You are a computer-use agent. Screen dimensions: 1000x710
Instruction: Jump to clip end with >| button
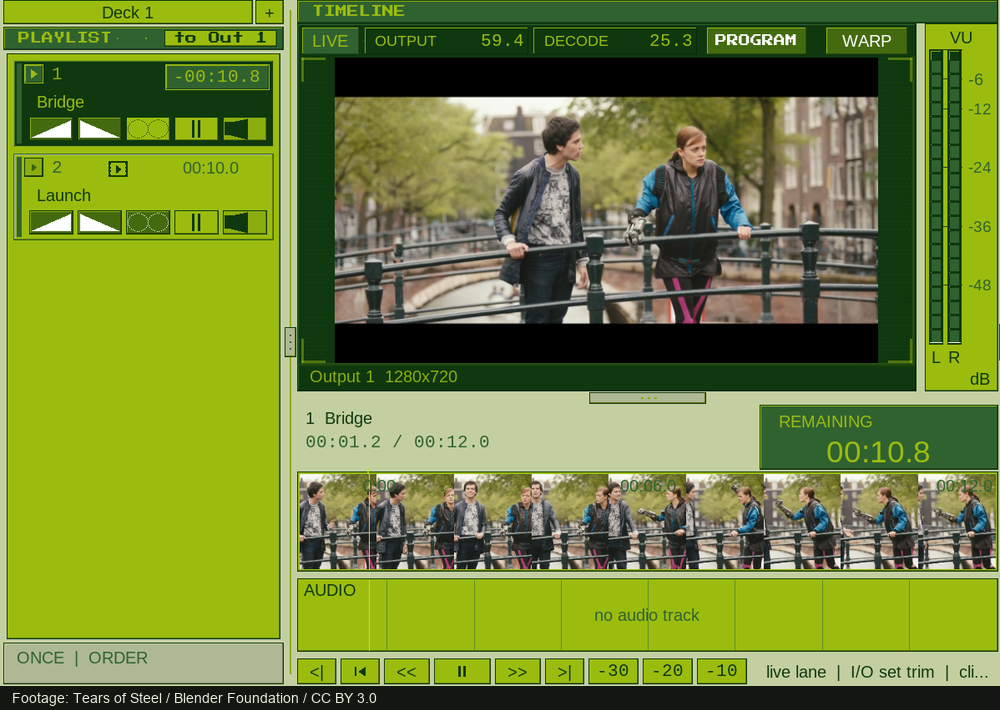[x=564, y=672]
